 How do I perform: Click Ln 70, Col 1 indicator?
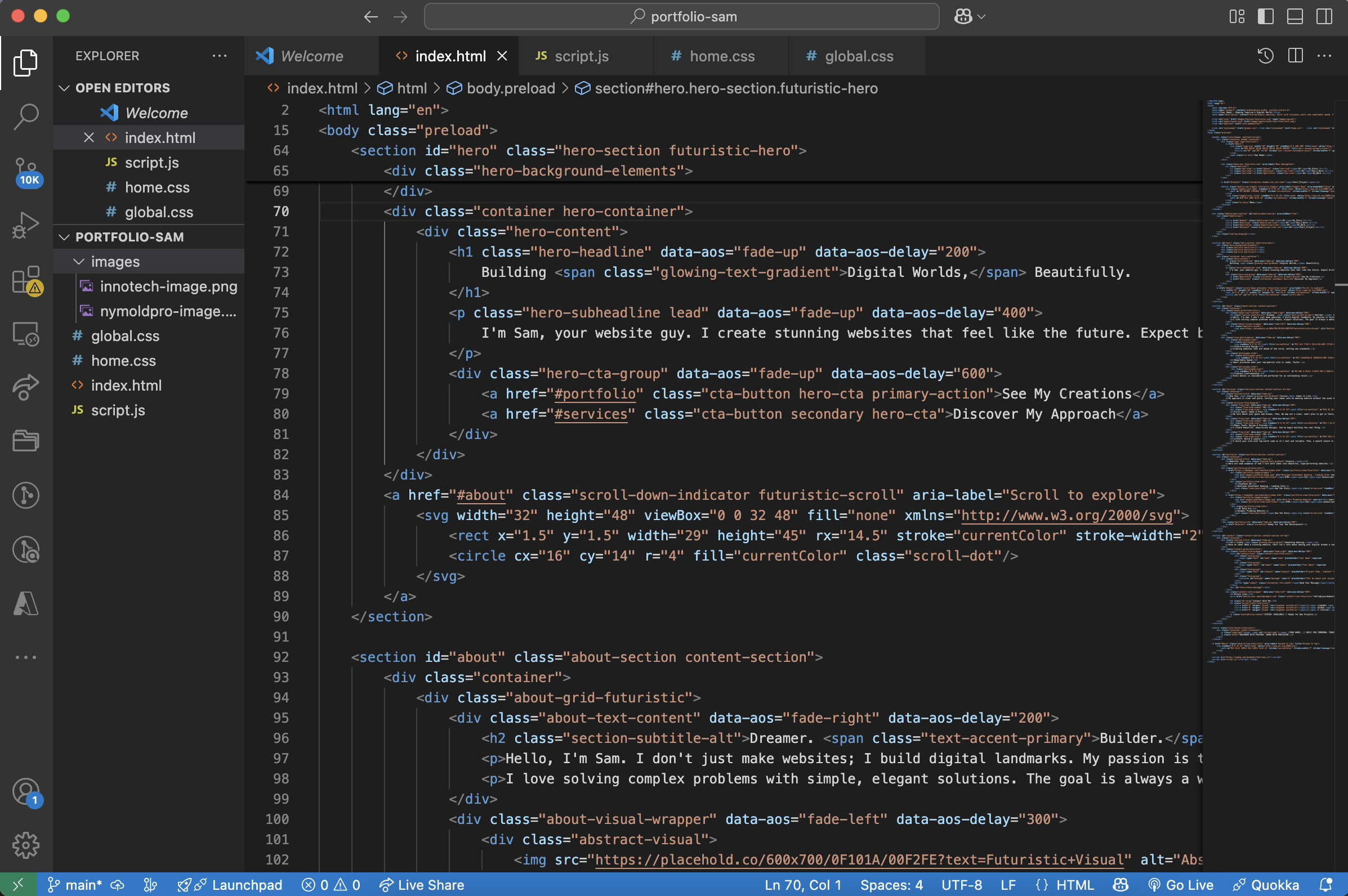(802, 885)
